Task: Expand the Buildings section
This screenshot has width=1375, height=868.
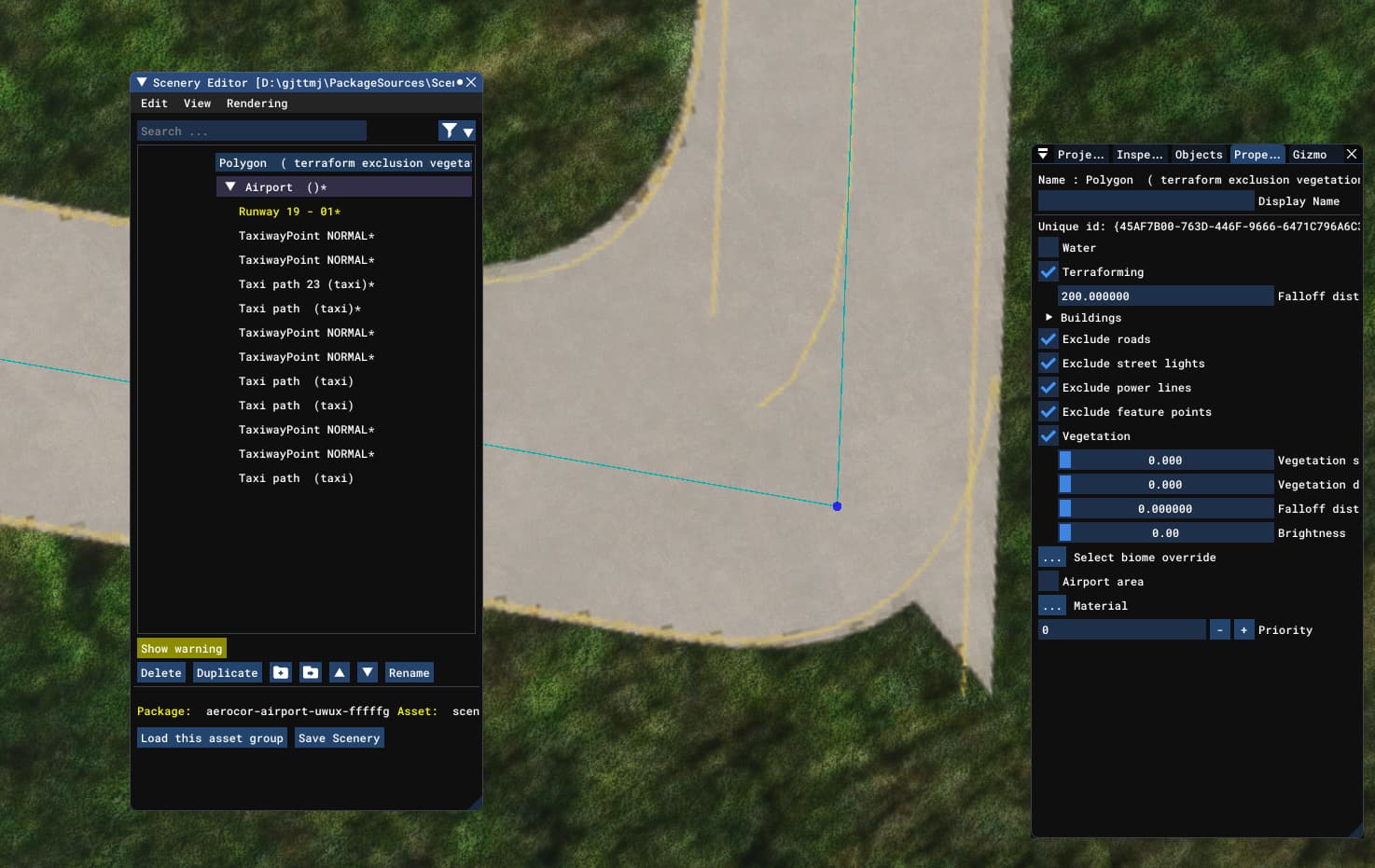Action: click(x=1049, y=318)
